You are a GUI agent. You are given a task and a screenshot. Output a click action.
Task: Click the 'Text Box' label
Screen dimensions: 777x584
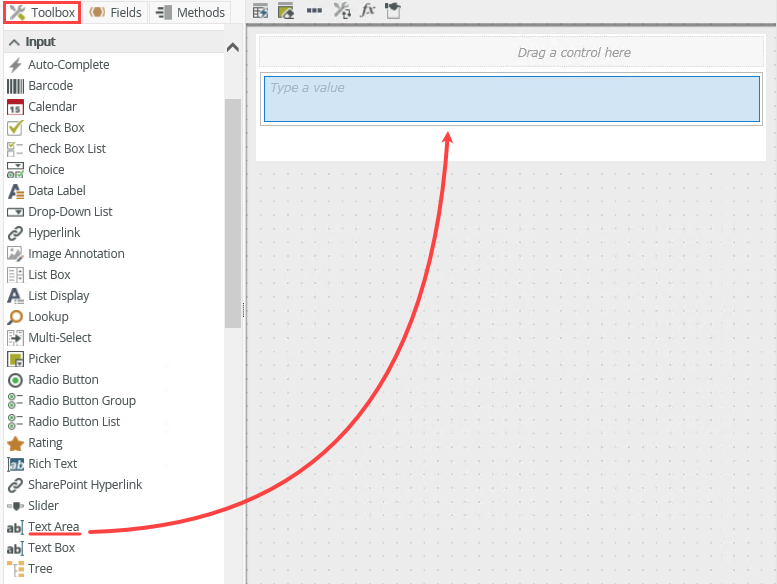[x=52, y=548]
